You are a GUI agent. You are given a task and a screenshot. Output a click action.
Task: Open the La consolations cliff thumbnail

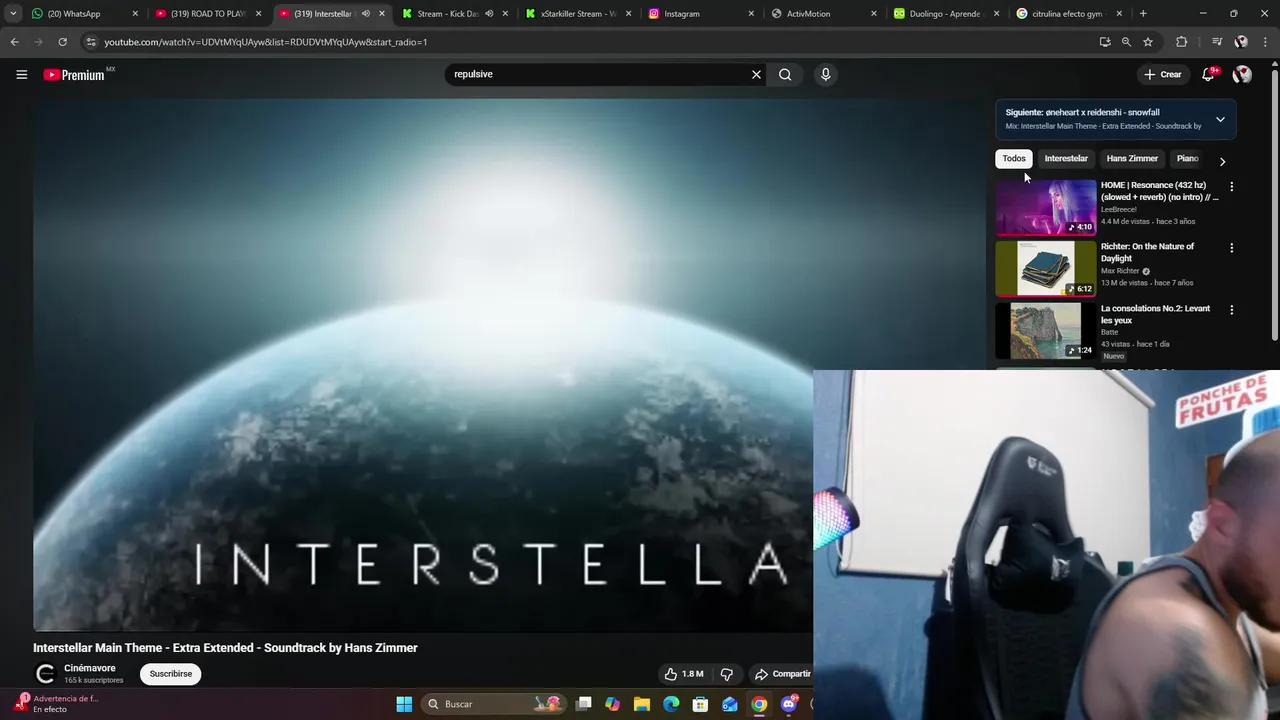coord(1046,330)
